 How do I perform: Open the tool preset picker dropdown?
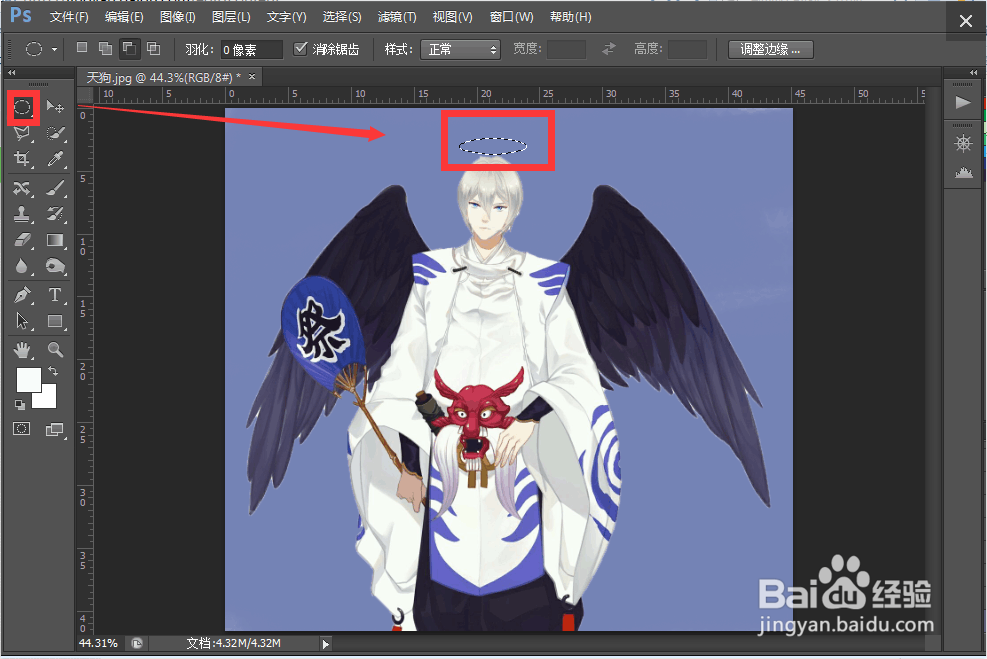[x=55, y=49]
